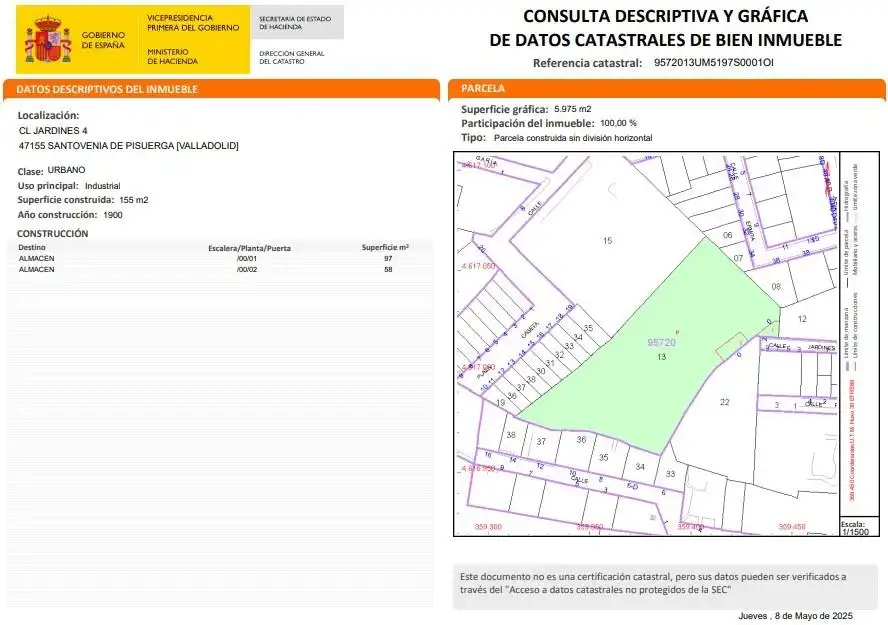This screenshot has height=625, width=888.
Task: Click parcel 22 on the cadastral map
Action: pos(724,402)
